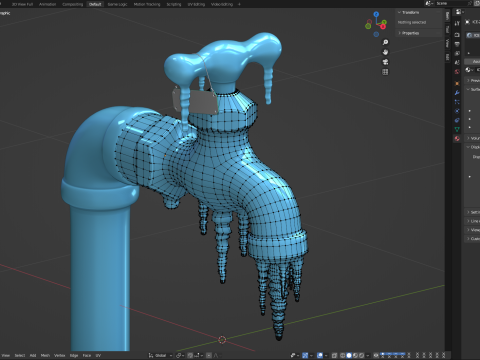The image size is (480, 360).
Task: Open the View Layer properties tab icon
Action: click(457, 53)
